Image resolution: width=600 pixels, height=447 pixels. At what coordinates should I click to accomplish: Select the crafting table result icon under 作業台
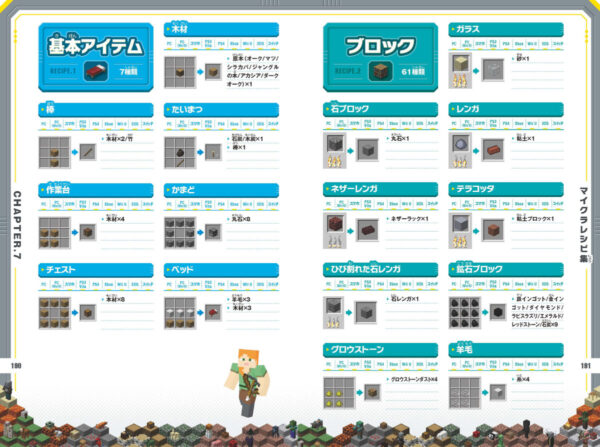click(88, 232)
